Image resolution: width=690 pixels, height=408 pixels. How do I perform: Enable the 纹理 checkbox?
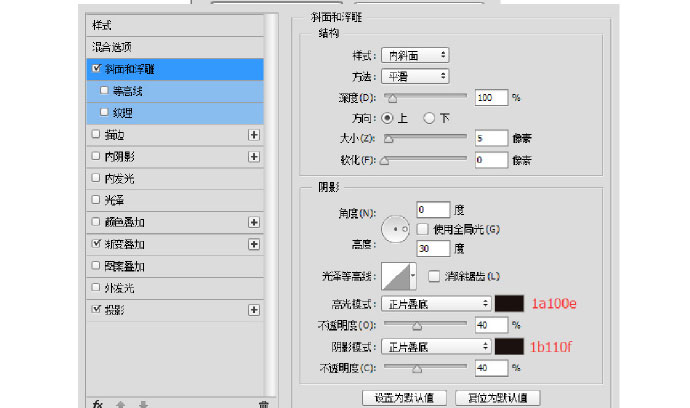point(104,112)
